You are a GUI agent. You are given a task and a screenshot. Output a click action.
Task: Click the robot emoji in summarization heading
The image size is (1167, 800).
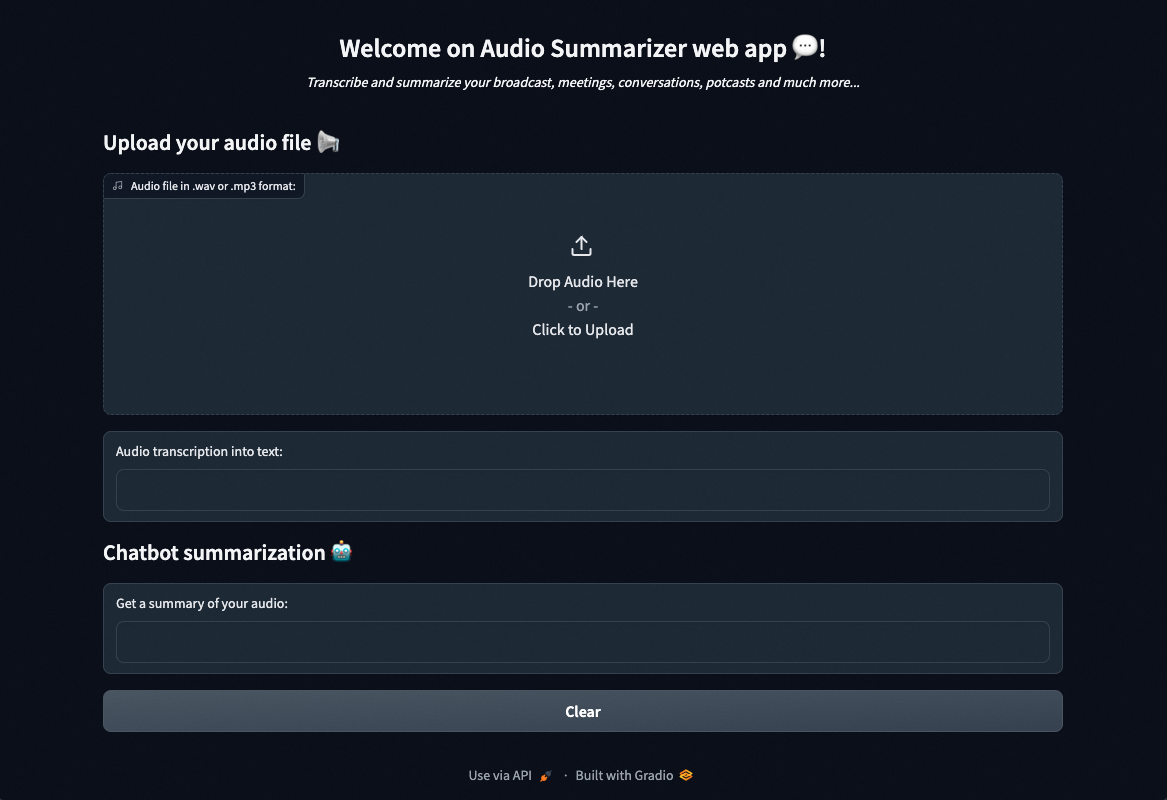[x=341, y=551]
